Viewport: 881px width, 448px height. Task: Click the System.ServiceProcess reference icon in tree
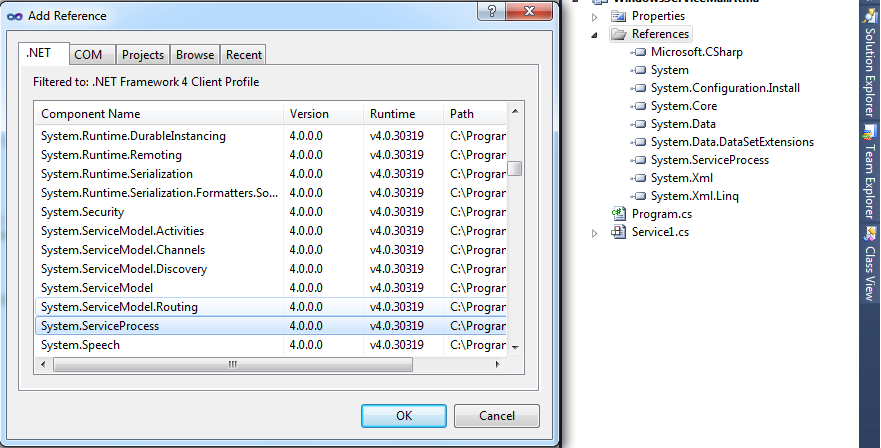[638, 160]
